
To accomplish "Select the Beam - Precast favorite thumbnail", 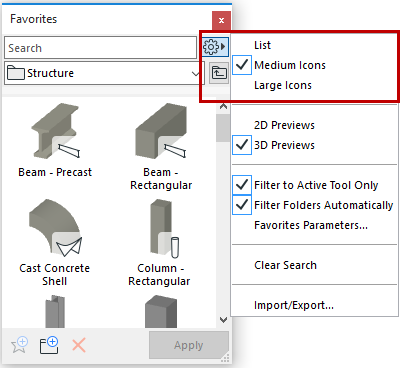I will [x=55, y=131].
